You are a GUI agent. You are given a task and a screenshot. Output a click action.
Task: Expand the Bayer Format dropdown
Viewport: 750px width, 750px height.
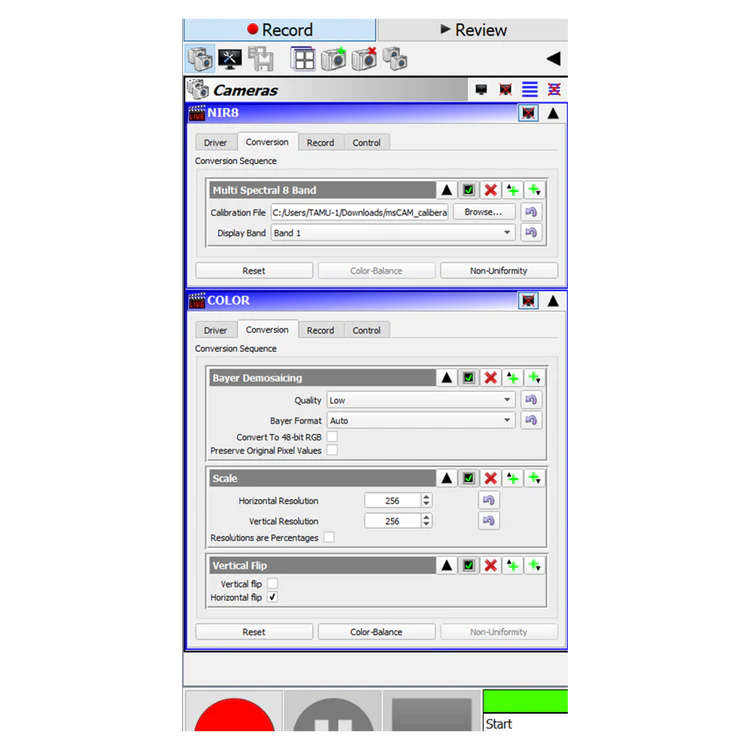pyautogui.click(x=420, y=421)
